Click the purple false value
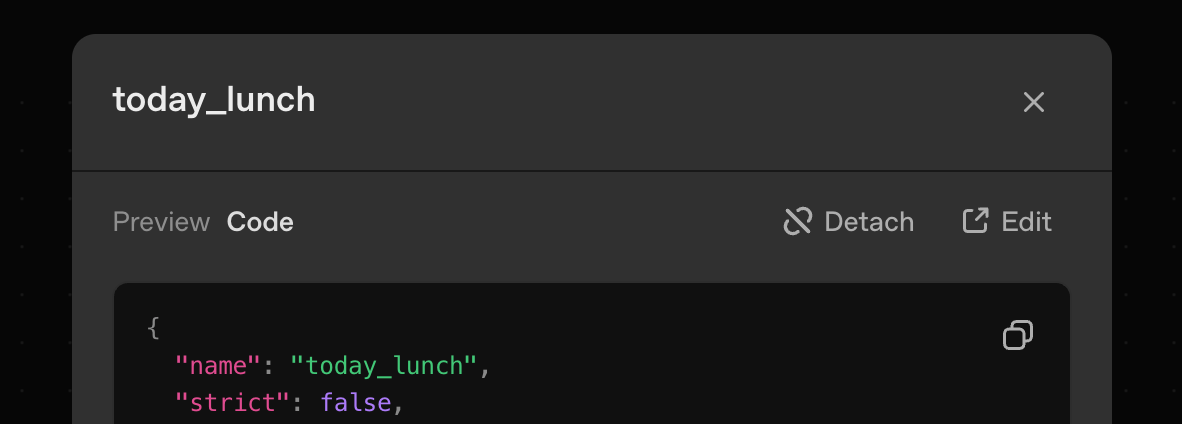 356,403
